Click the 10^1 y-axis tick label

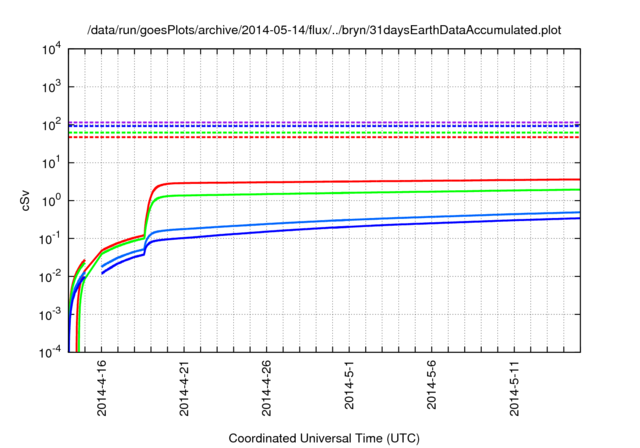pyautogui.click(x=52, y=163)
